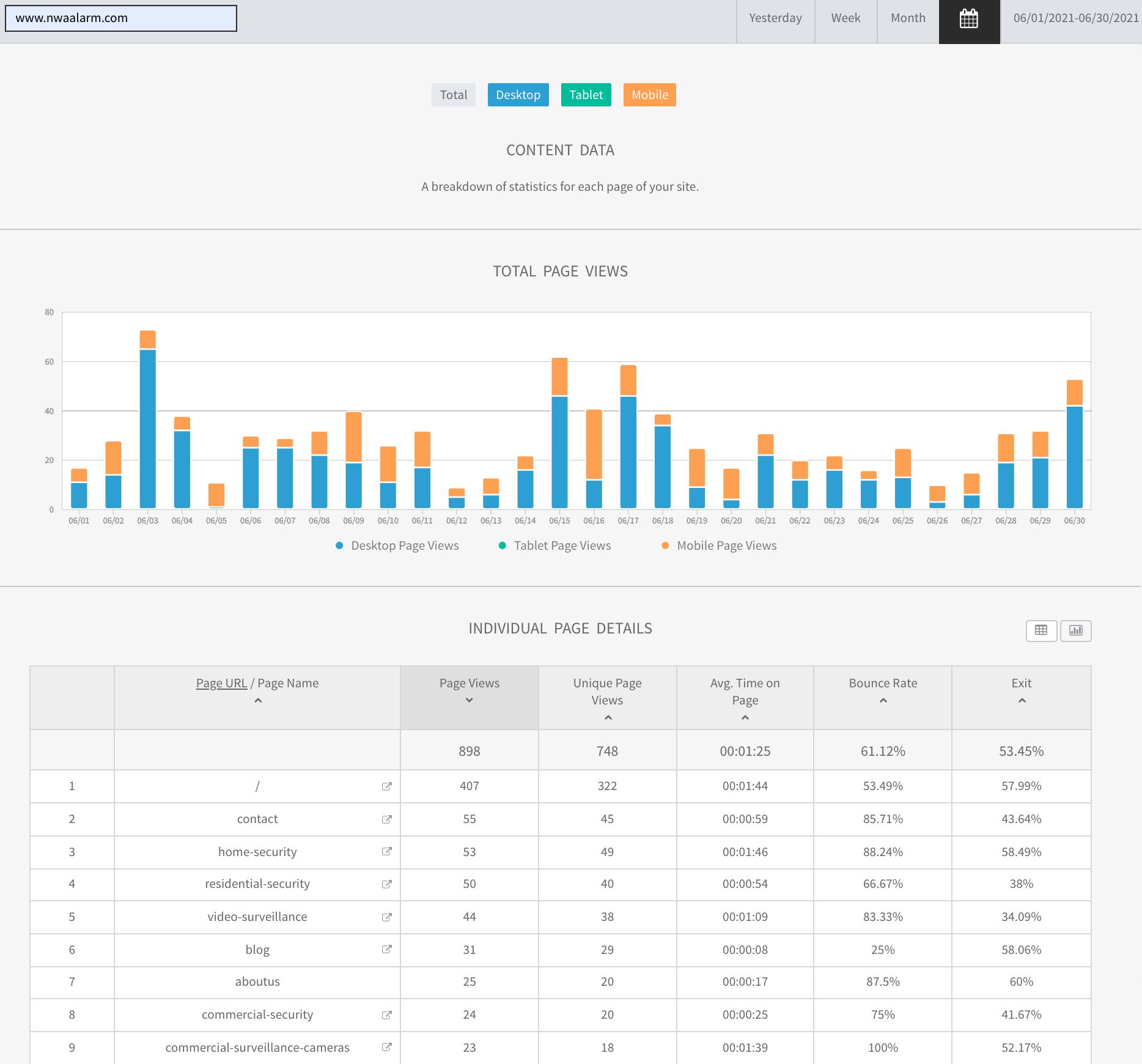Switch to chart view icon
The width and height of the screenshot is (1142, 1064).
(x=1075, y=630)
